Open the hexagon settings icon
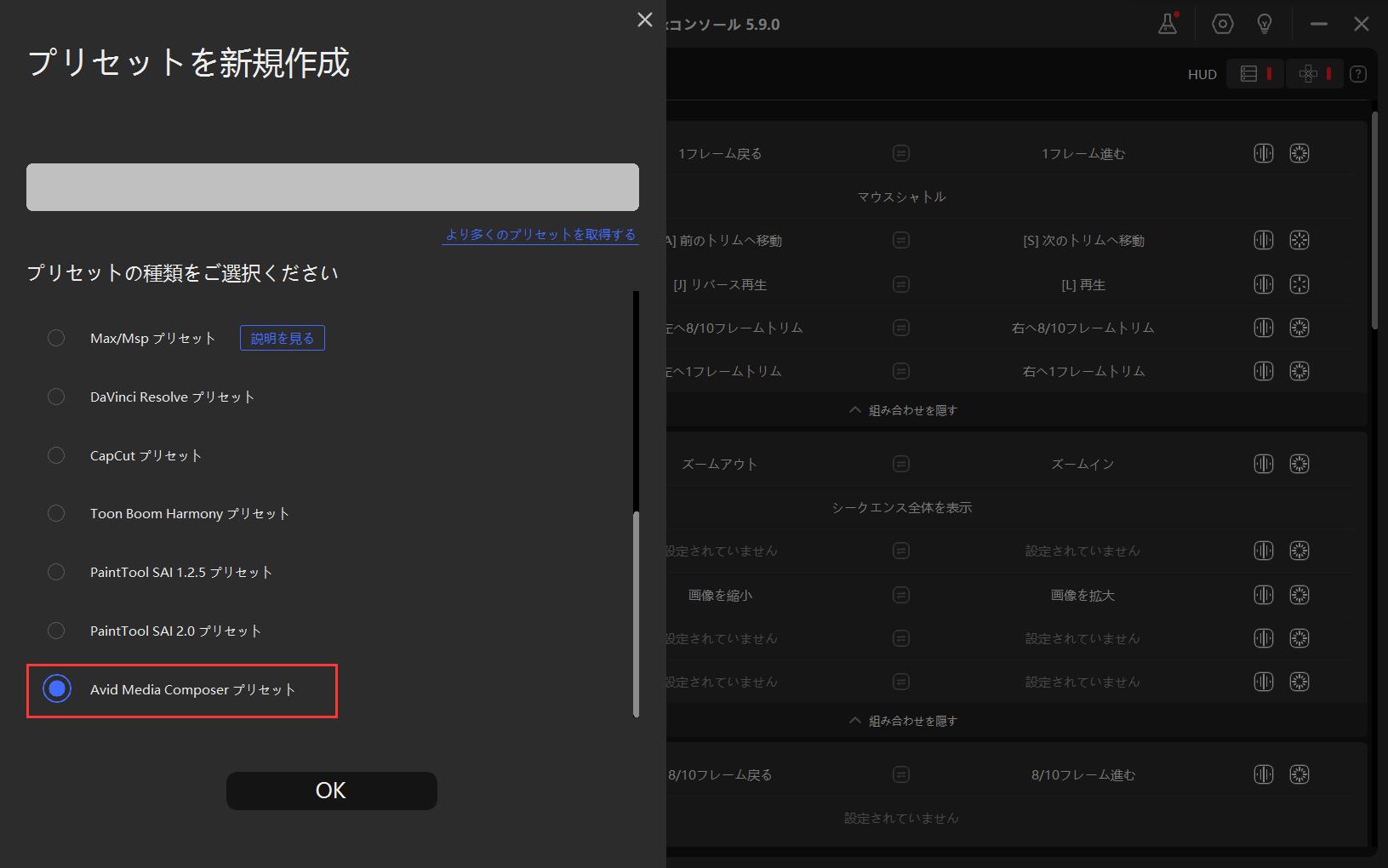The height and width of the screenshot is (868, 1388). 1222,24
